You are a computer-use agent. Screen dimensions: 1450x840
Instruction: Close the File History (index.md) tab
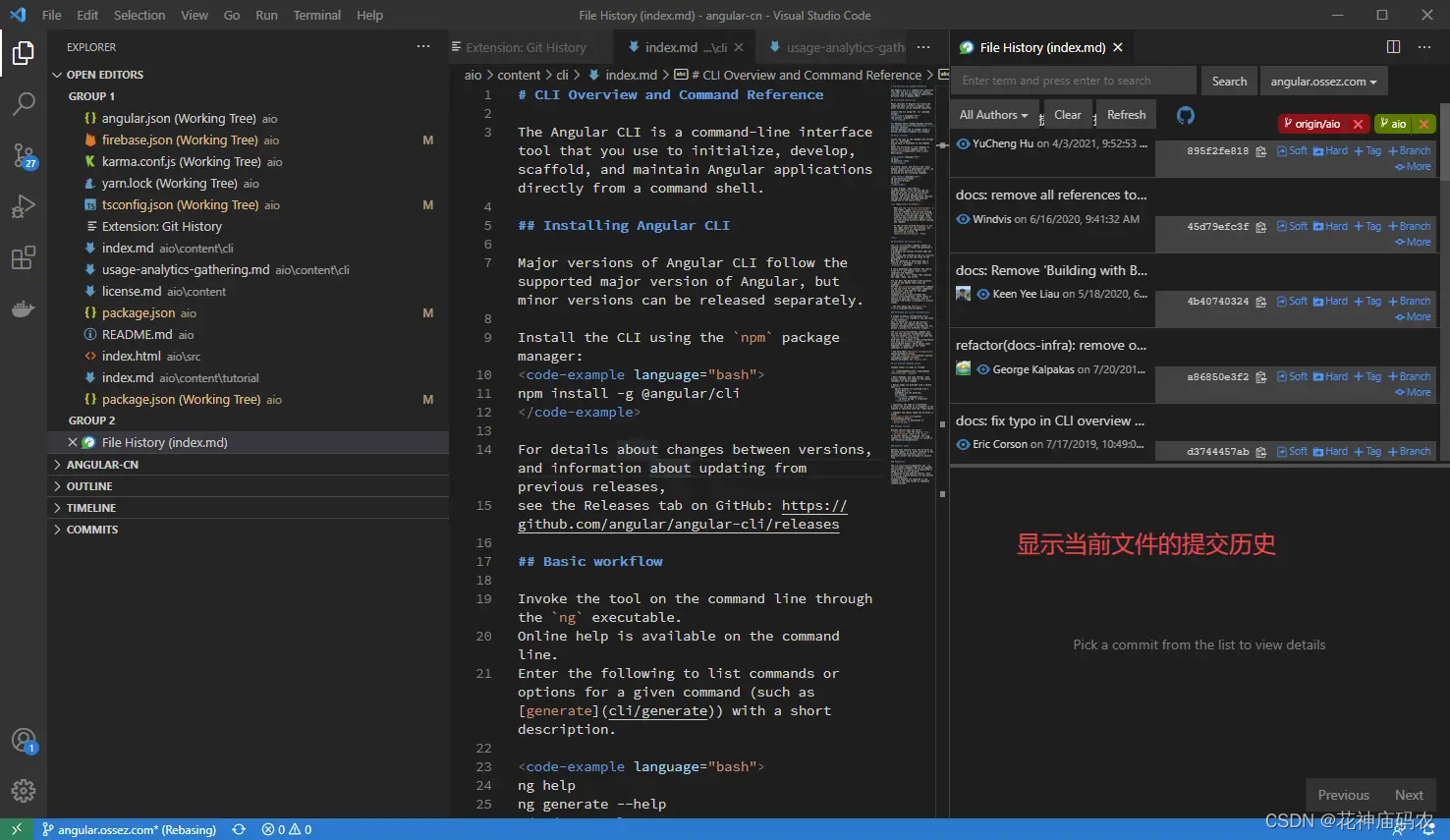click(1118, 47)
